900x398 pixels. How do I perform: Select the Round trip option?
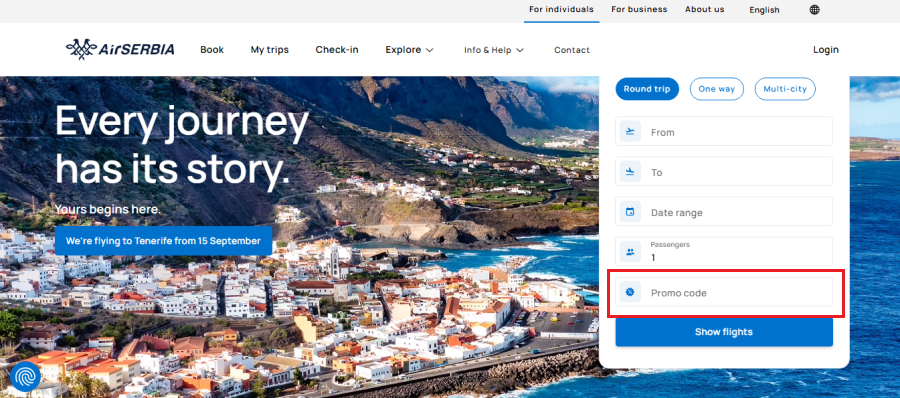(x=647, y=89)
